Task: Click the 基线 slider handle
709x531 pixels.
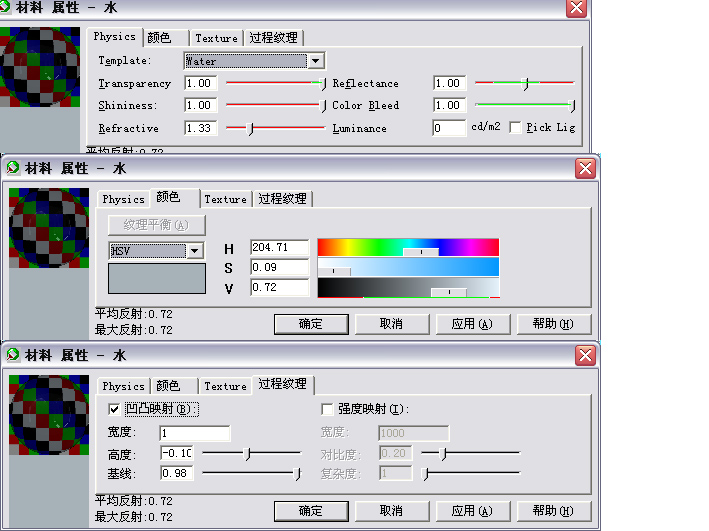Action: [x=297, y=474]
